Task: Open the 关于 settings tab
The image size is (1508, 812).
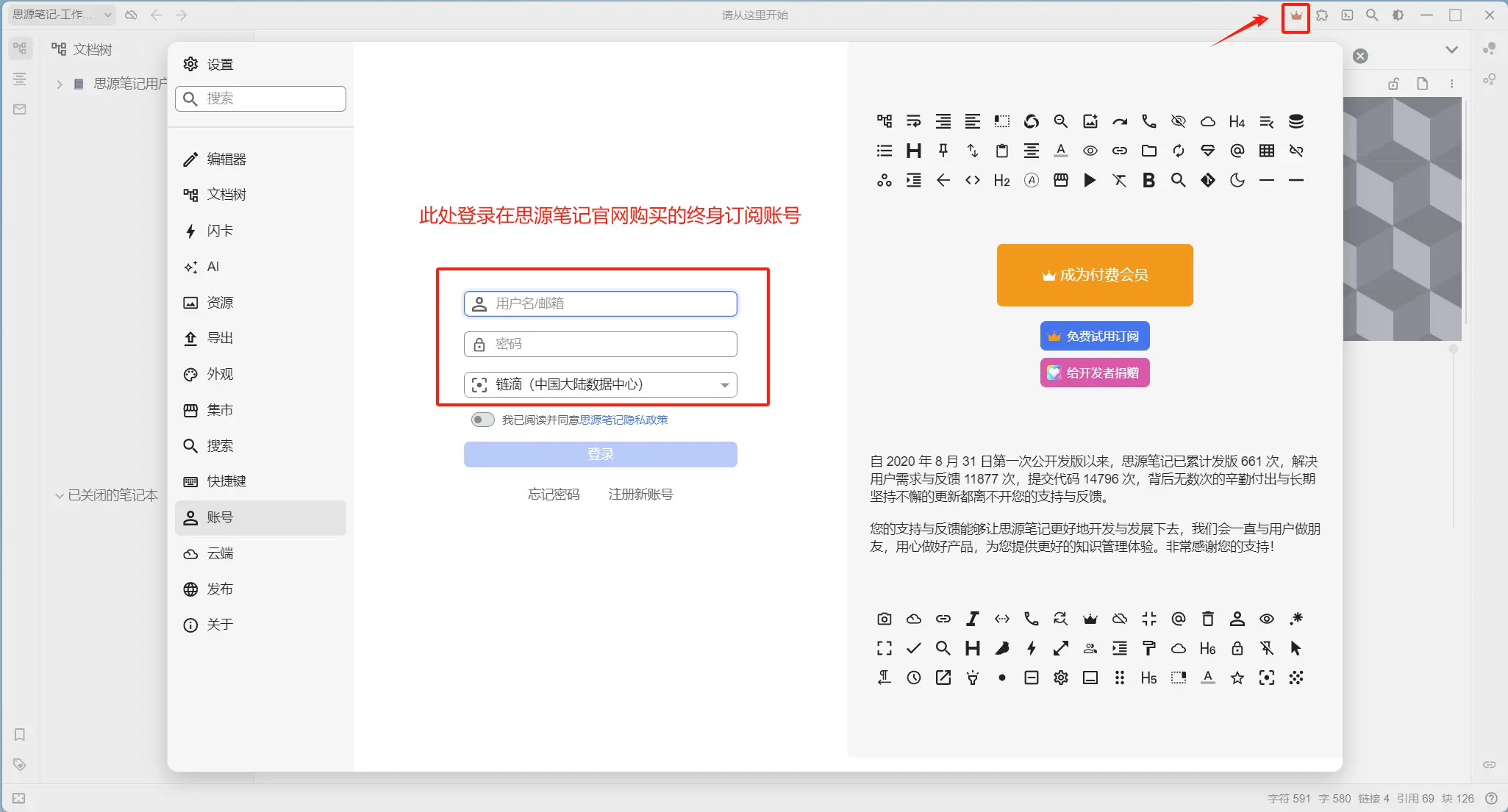Action: (x=260, y=625)
